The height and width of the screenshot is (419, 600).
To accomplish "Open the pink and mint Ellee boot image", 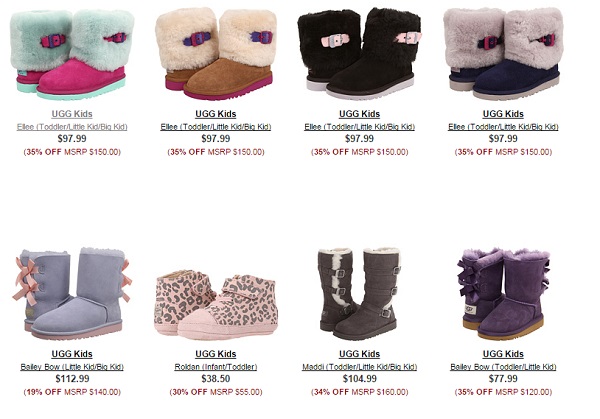I will [x=72, y=54].
